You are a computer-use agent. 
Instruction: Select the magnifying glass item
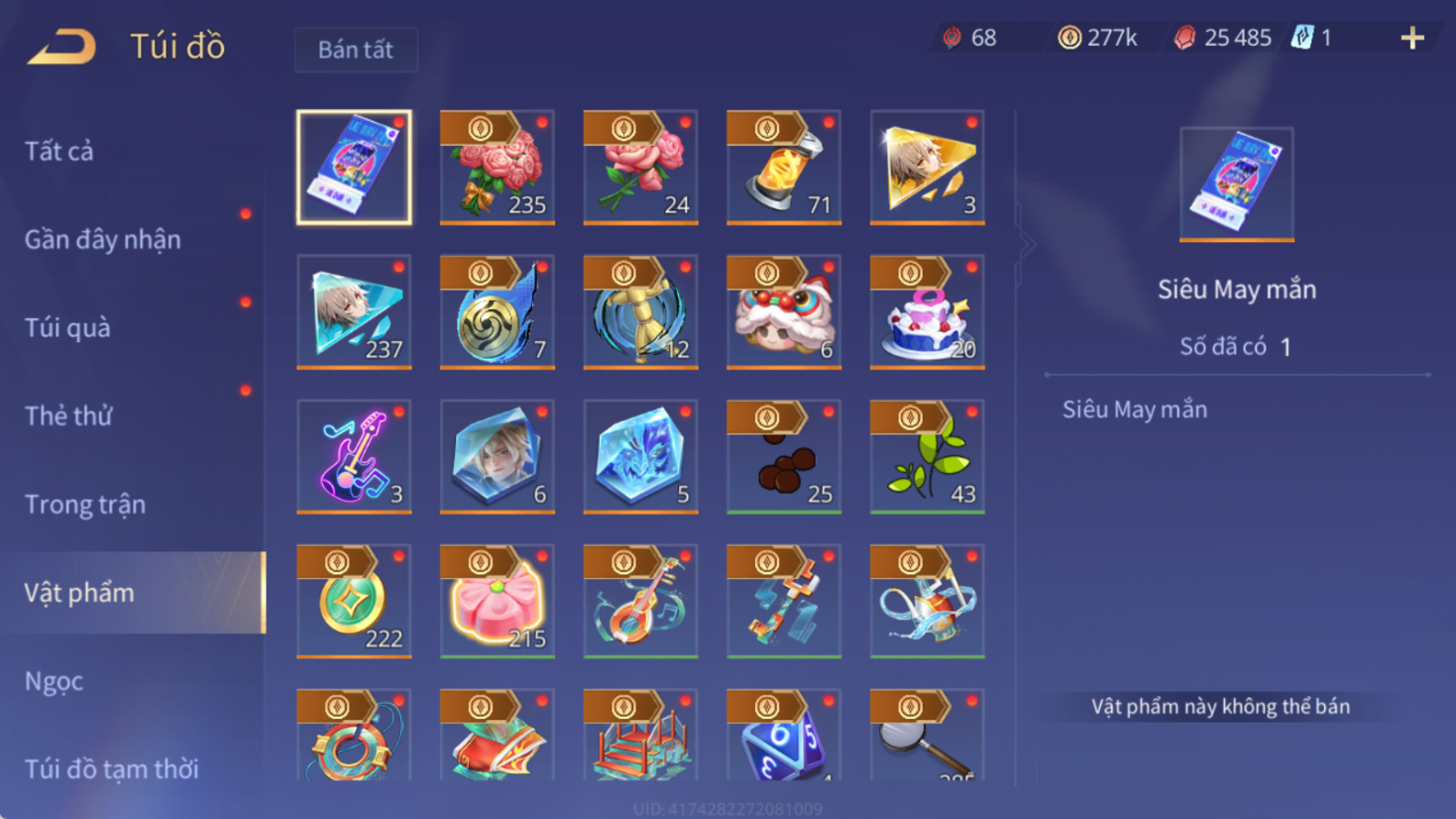pos(927,735)
